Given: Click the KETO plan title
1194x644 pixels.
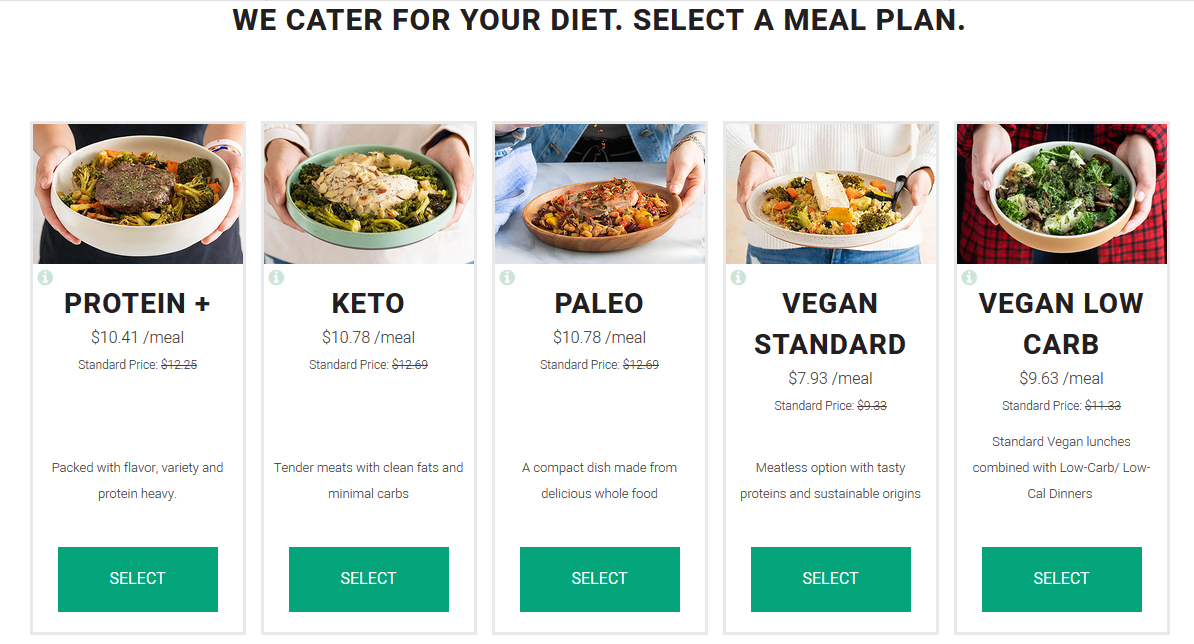Looking at the screenshot, I should tap(368, 303).
